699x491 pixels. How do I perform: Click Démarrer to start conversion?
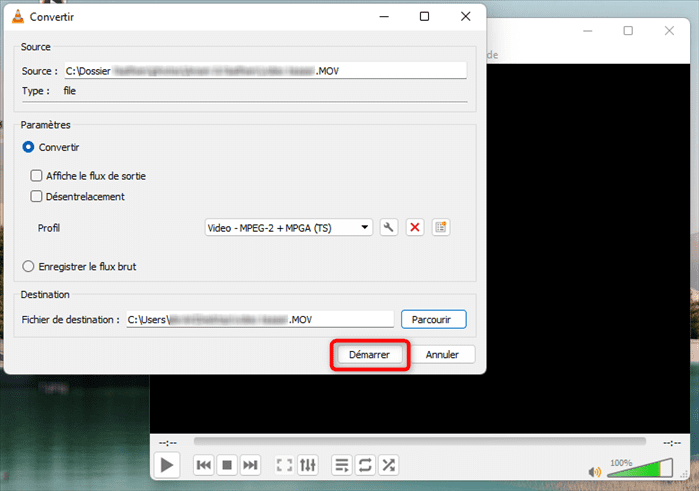[369, 355]
